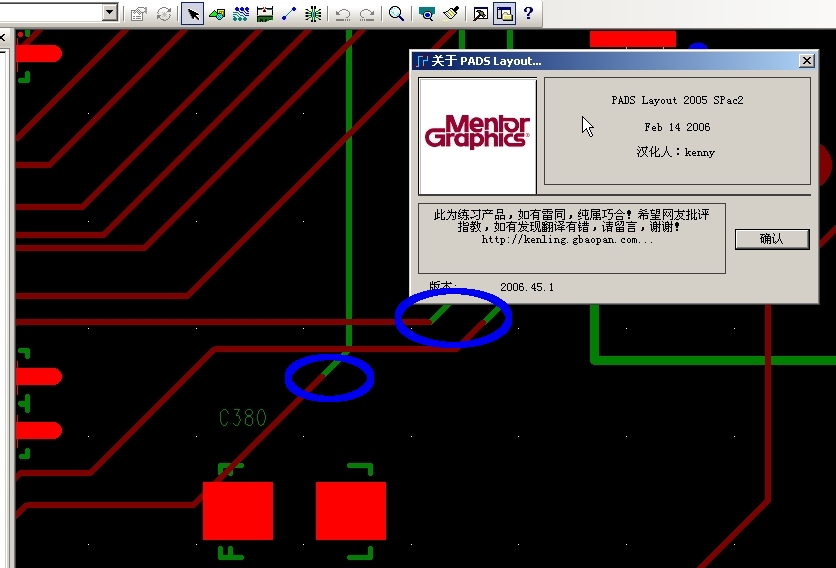Open the Drafting toolbar icon
This screenshot has width=836, height=568.
pos(216,14)
